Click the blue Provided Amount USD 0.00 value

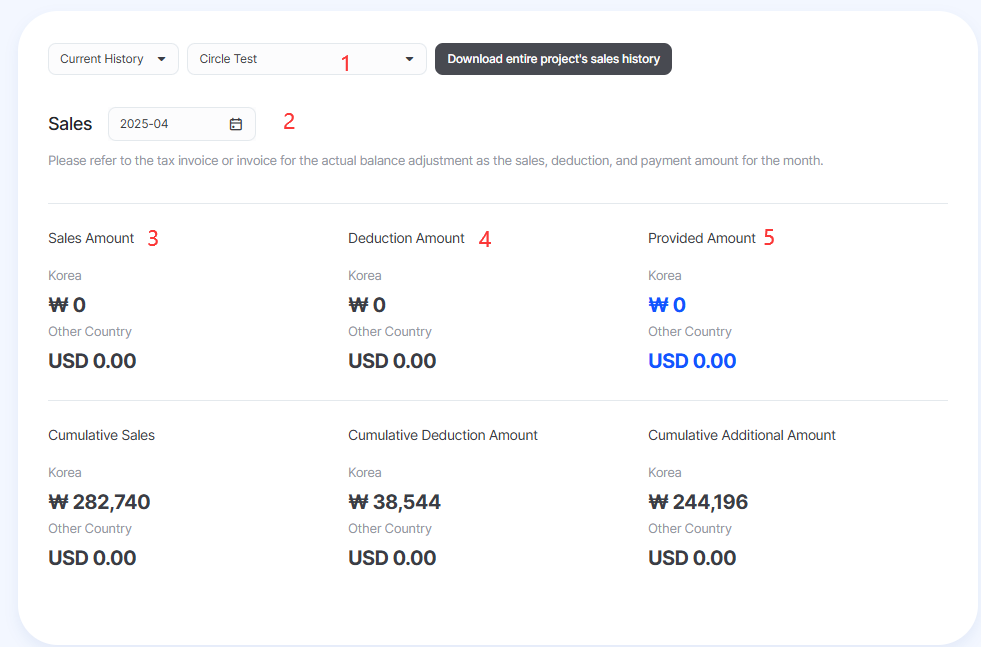tap(692, 361)
